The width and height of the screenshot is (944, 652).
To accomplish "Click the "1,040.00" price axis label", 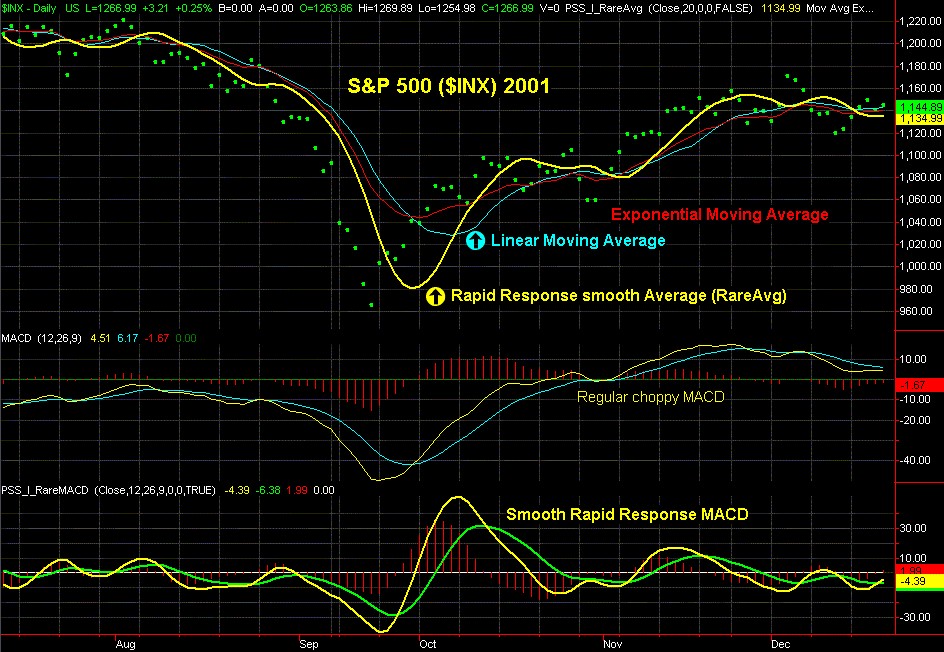I will tap(920, 222).
